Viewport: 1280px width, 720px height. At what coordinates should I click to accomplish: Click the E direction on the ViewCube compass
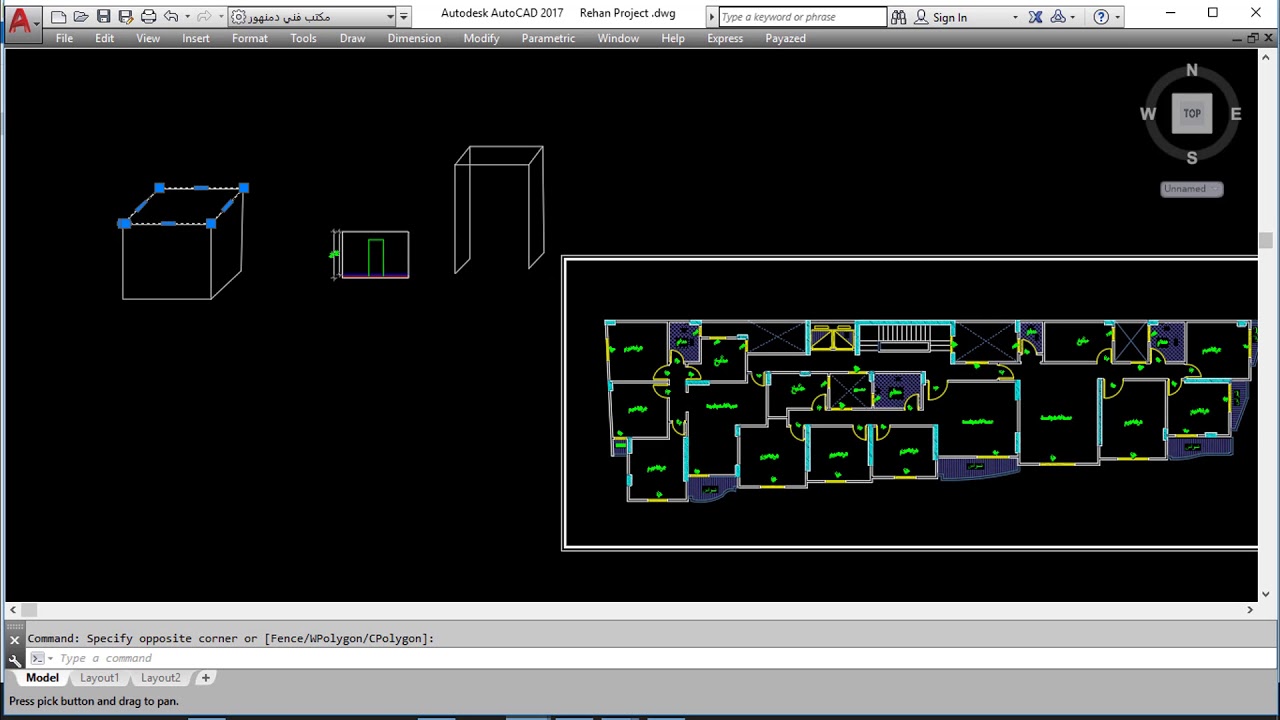[1236, 114]
